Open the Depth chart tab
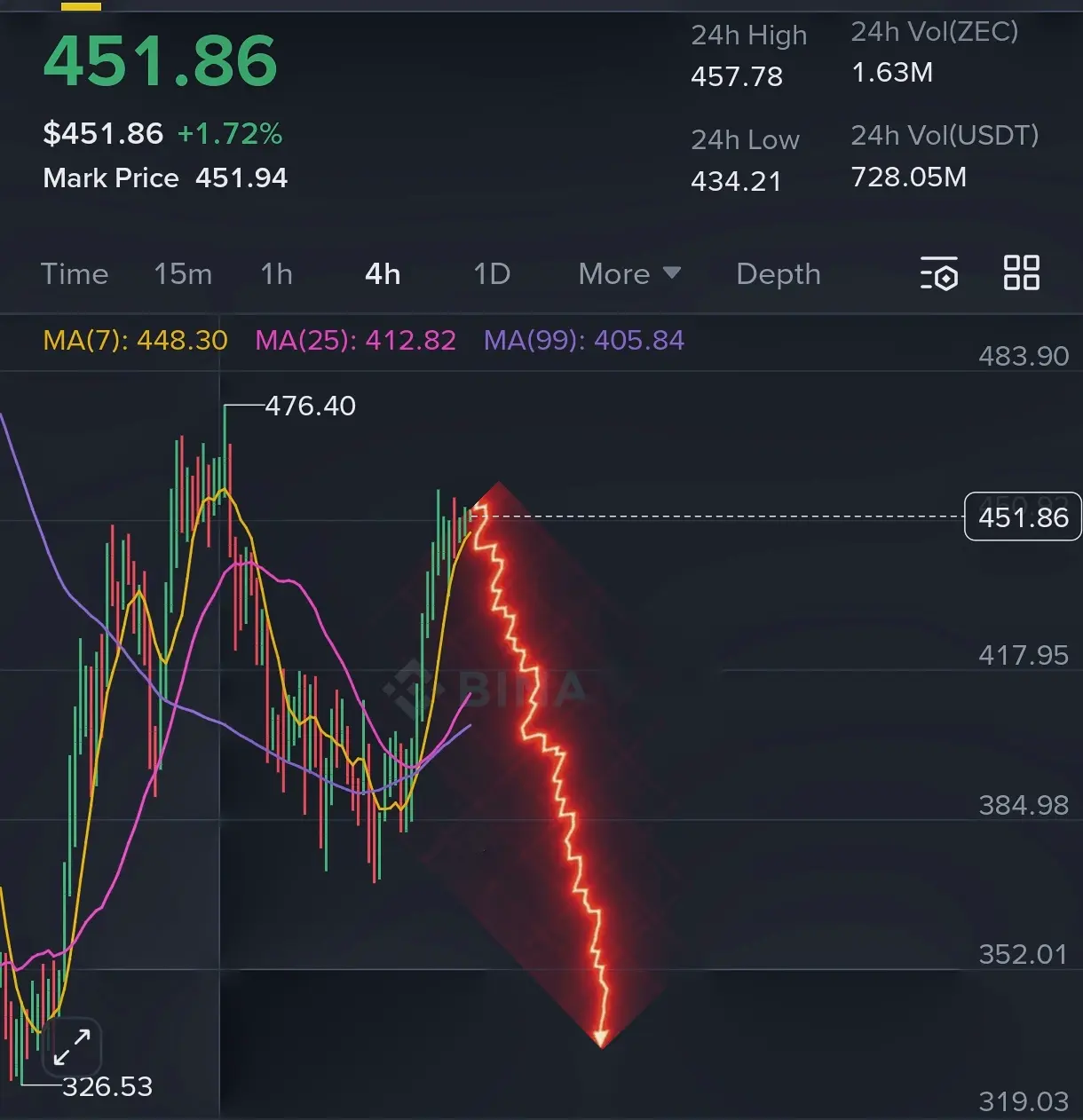 [779, 274]
